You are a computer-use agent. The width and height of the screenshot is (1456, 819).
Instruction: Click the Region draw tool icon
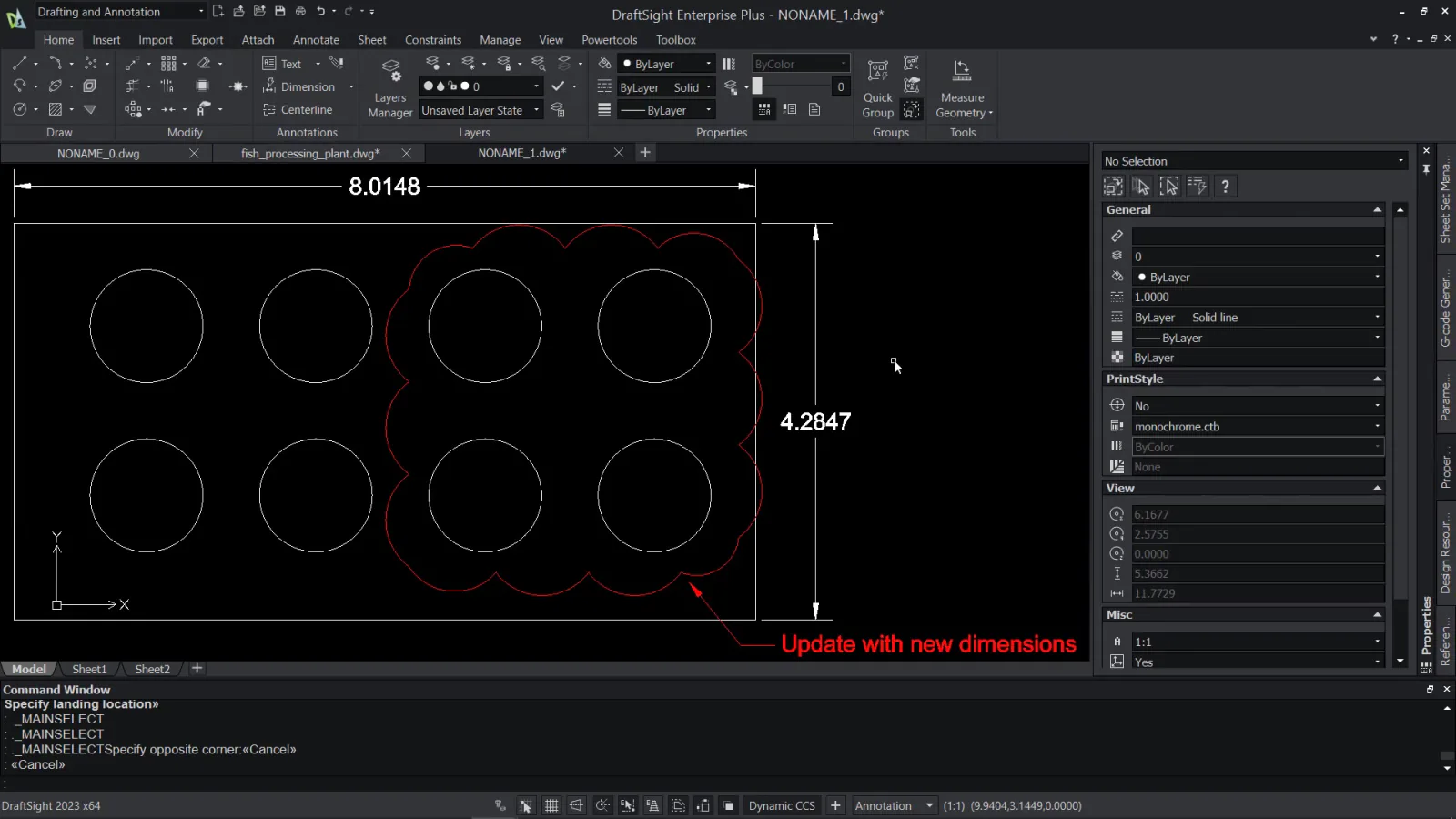[x=89, y=86]
